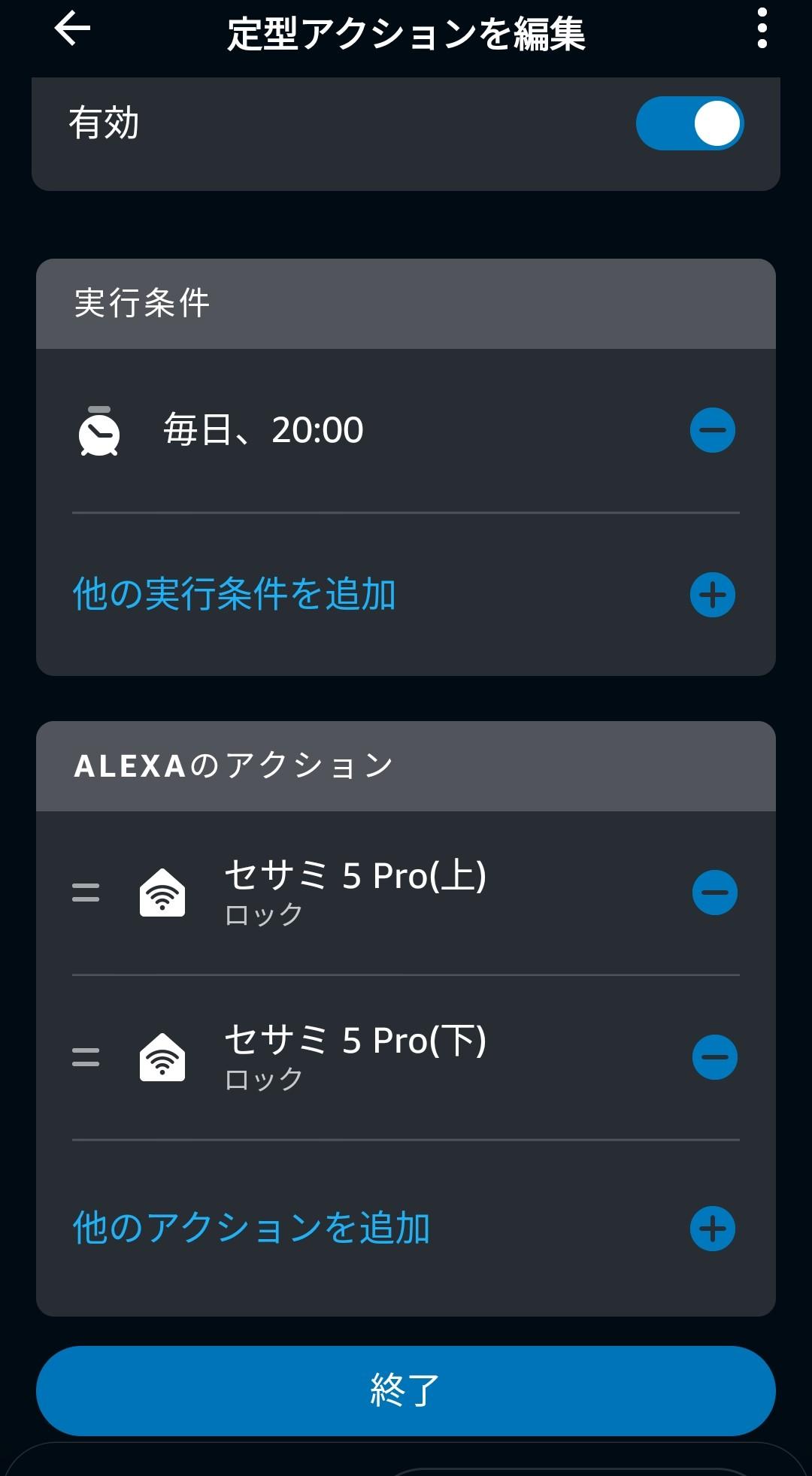This screenshot has width=812, height=1476.
Task: Grab drag handle for セサミ 5 Pro(上)
Action: (x=86, y=893)
